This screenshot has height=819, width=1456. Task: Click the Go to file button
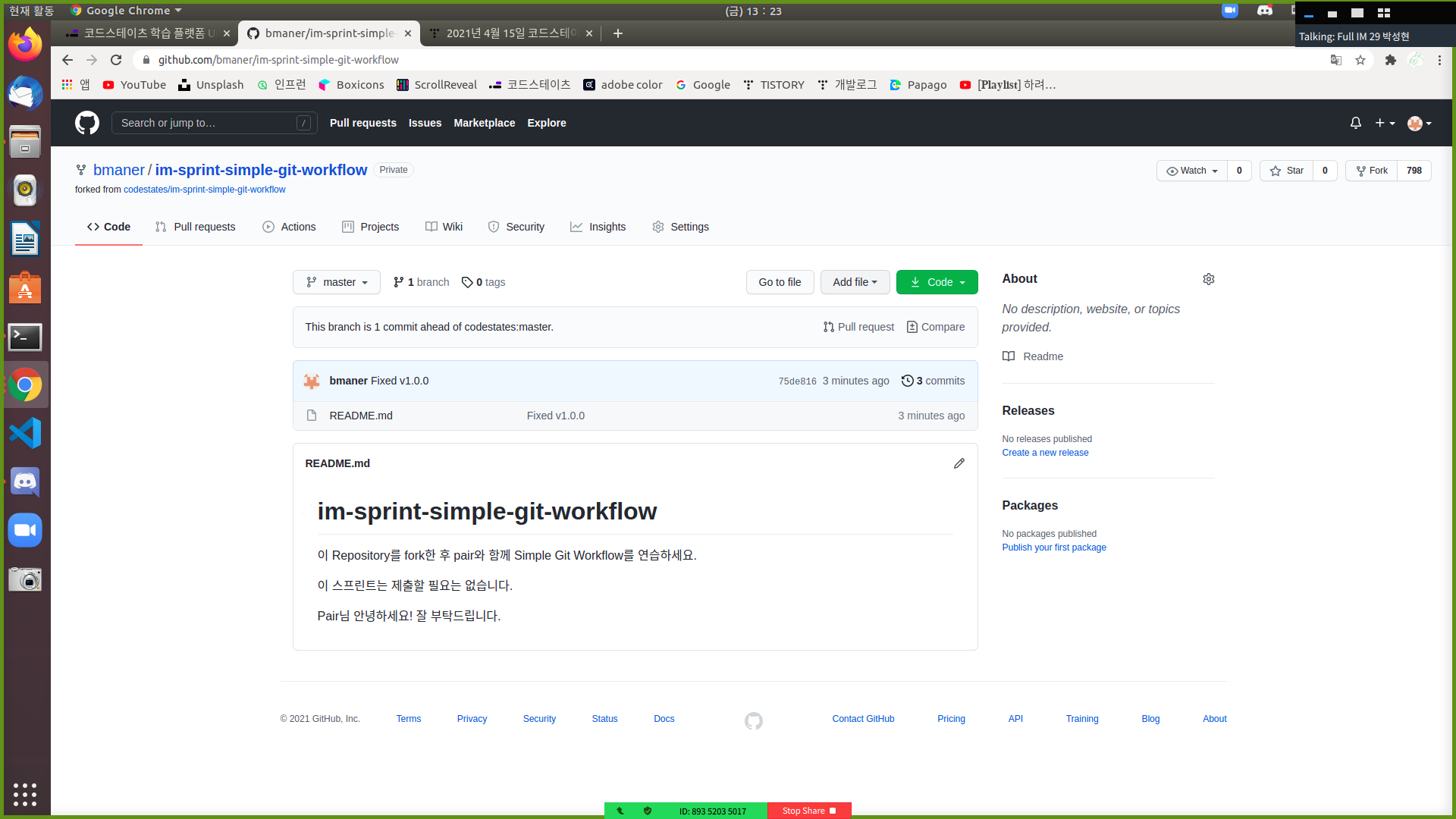[780, 282]
